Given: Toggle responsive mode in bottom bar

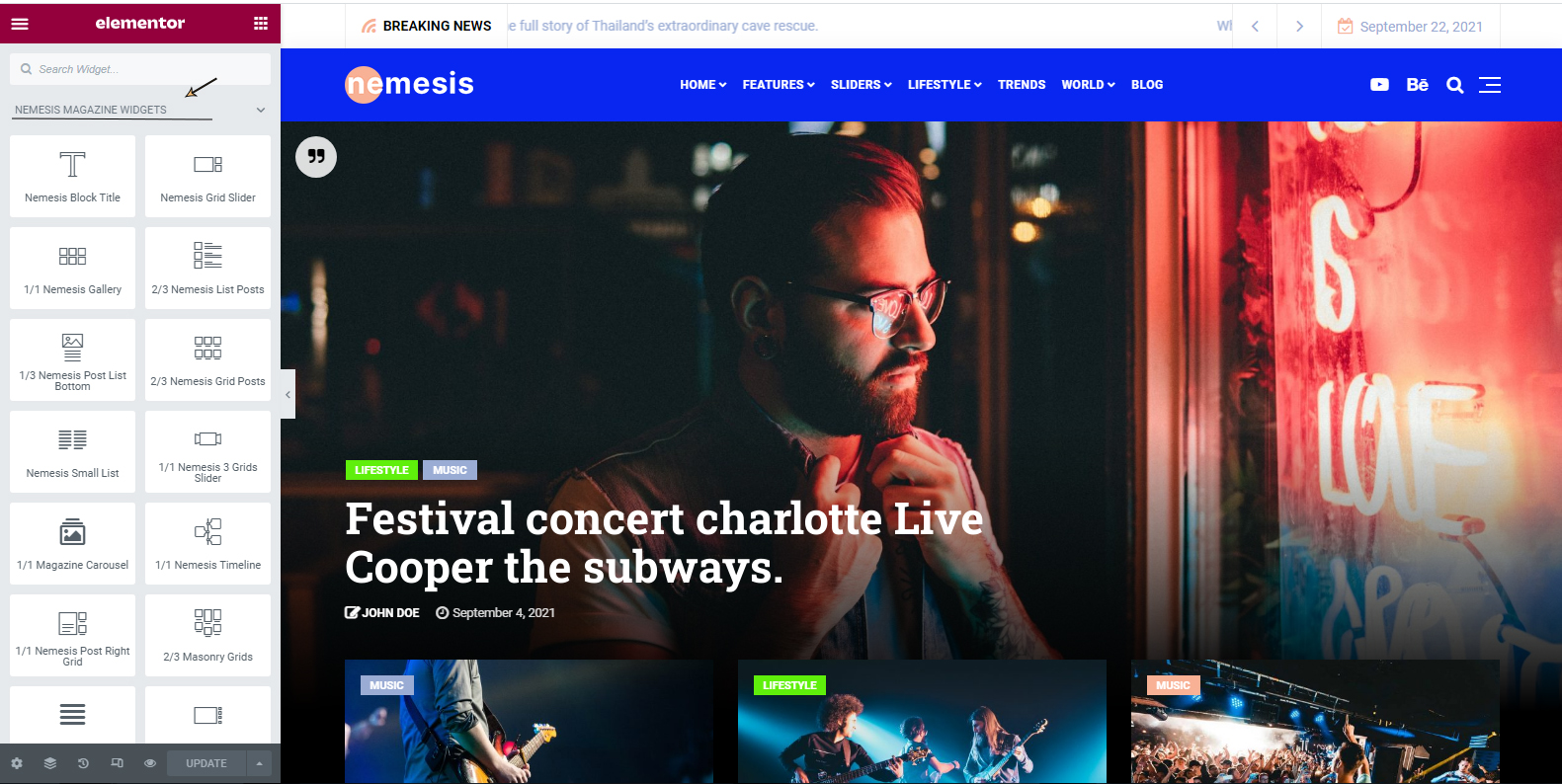Looking at the screenshot, I should [117, 763].
